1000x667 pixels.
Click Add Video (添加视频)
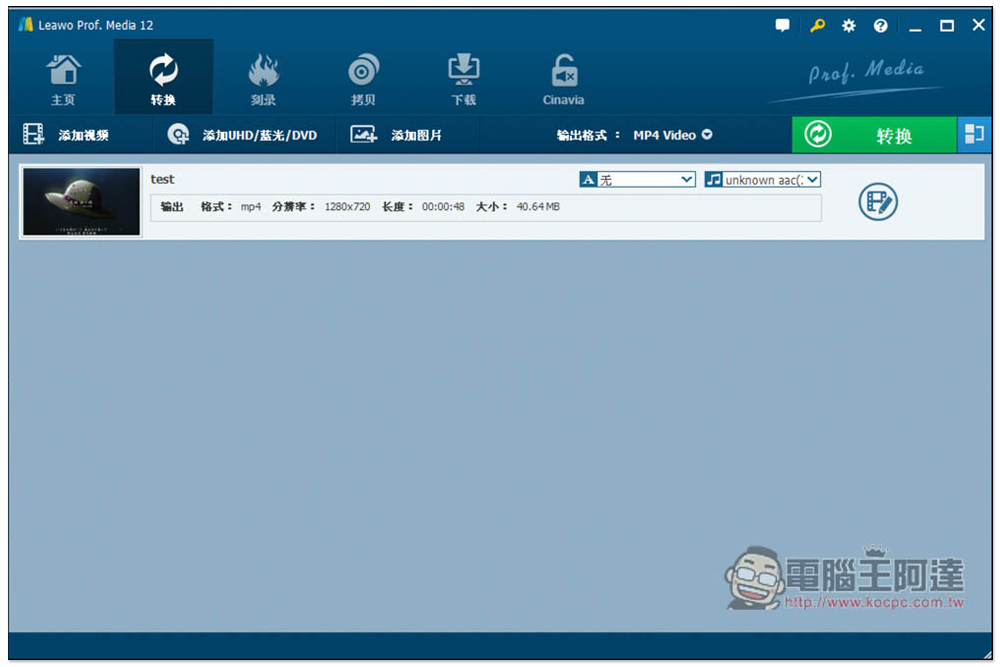pos(66,135)
